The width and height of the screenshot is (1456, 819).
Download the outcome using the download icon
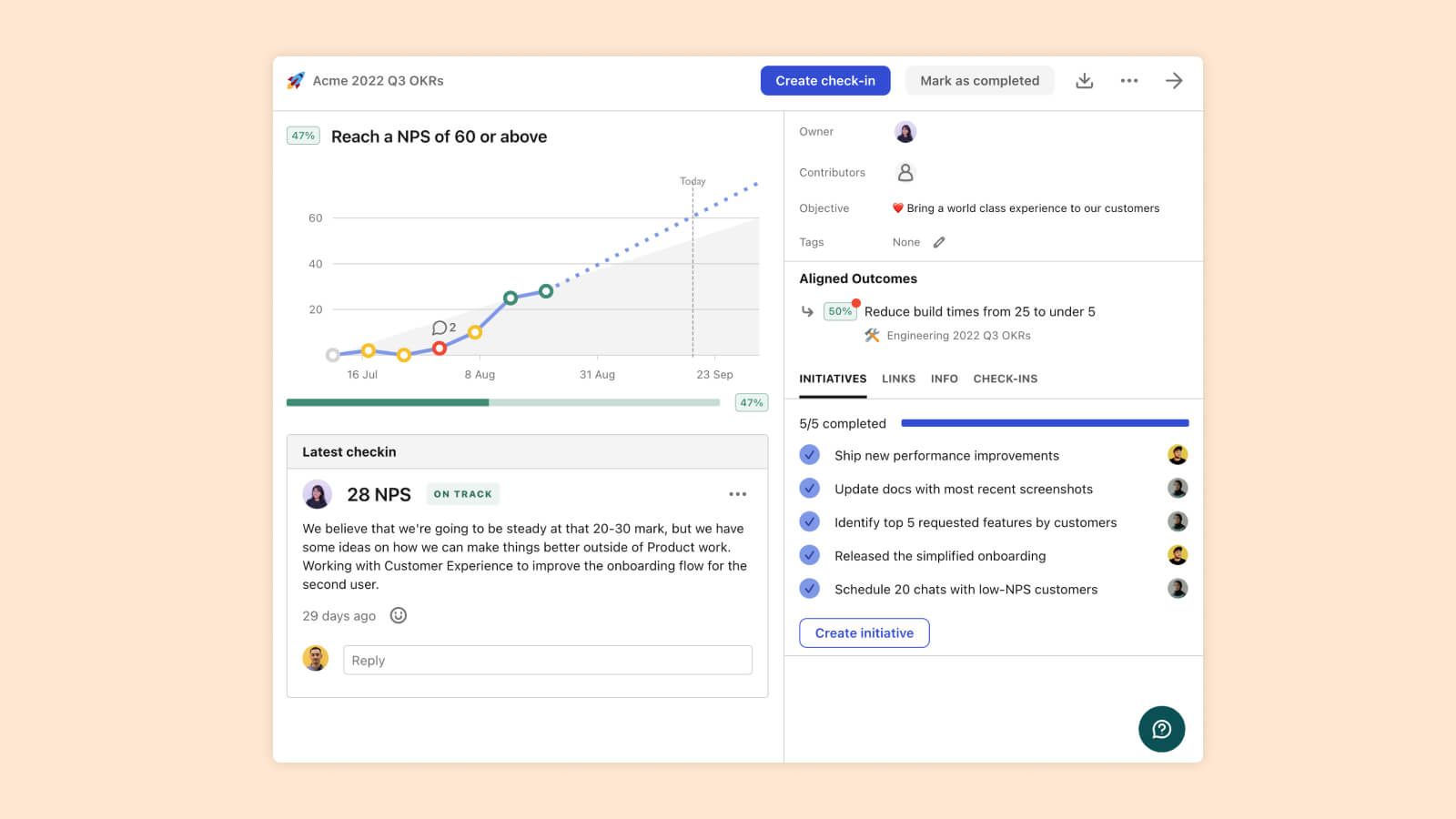point(1084,81)
